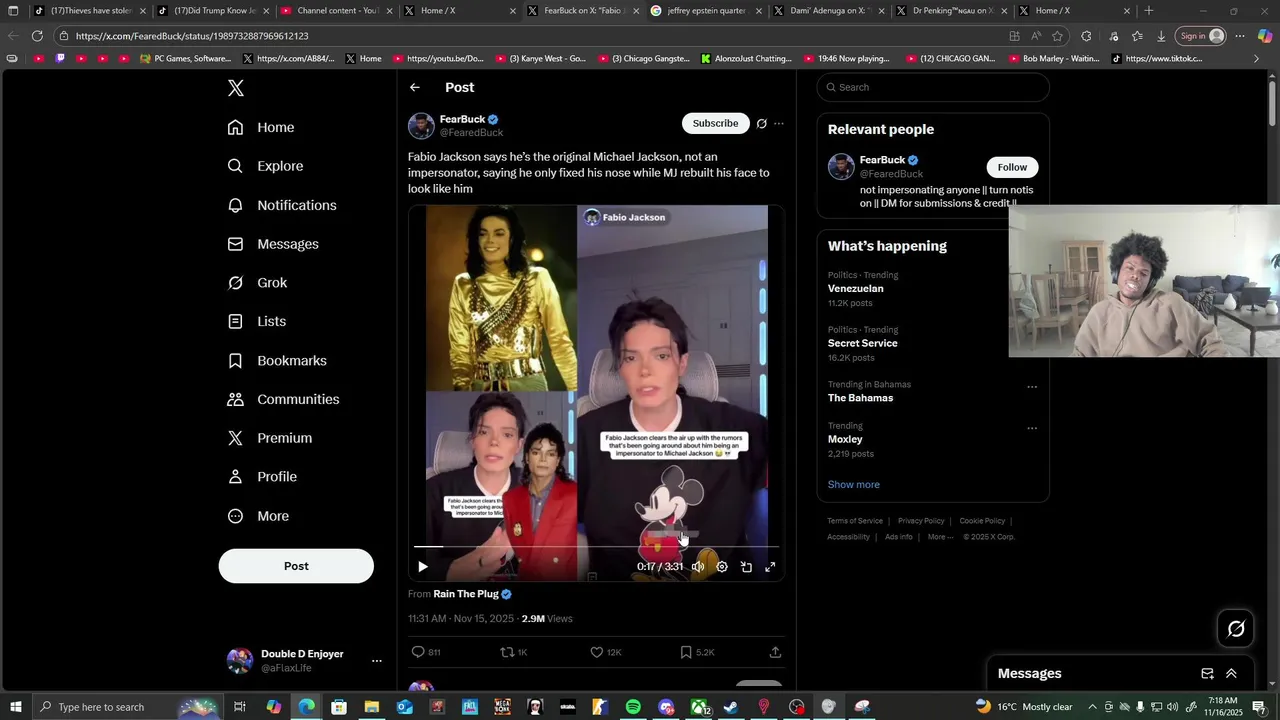Go back with the Post arrow
Screen dimensions: 1280x720
click(415, 87)
